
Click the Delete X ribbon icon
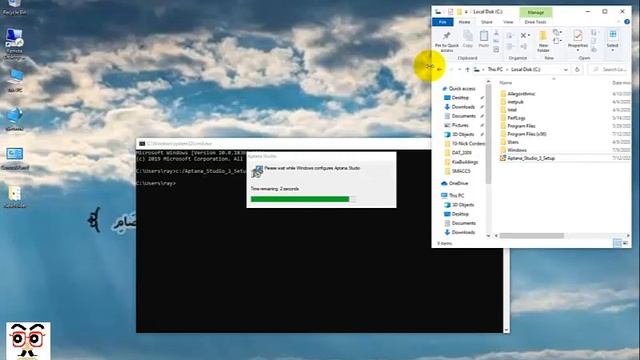523,36
